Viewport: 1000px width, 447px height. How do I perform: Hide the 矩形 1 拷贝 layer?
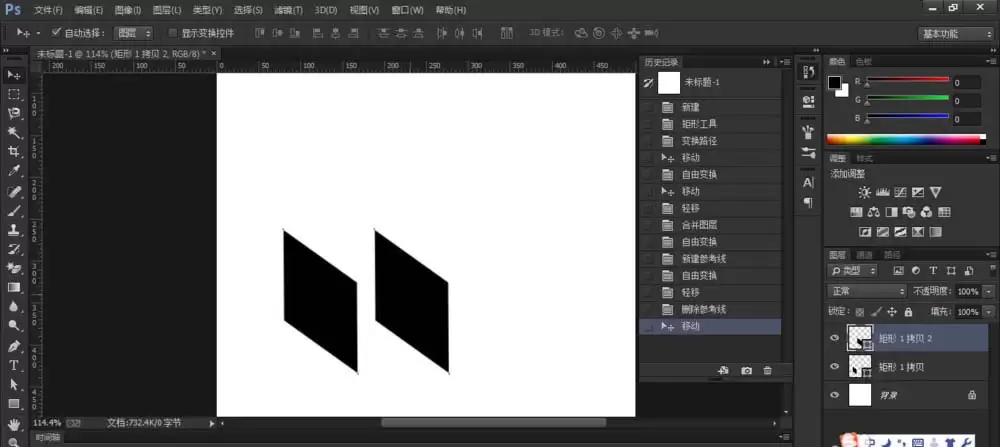click(x=834, y=366)
